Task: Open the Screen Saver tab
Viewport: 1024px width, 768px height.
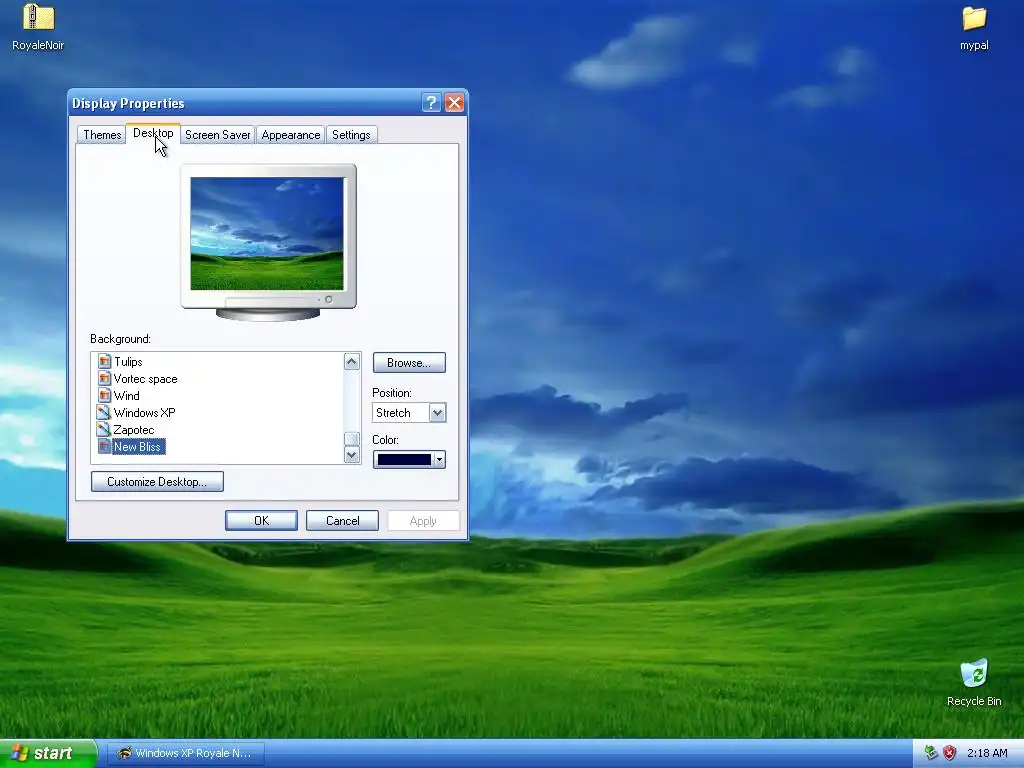Action: (x=217, y=135)
